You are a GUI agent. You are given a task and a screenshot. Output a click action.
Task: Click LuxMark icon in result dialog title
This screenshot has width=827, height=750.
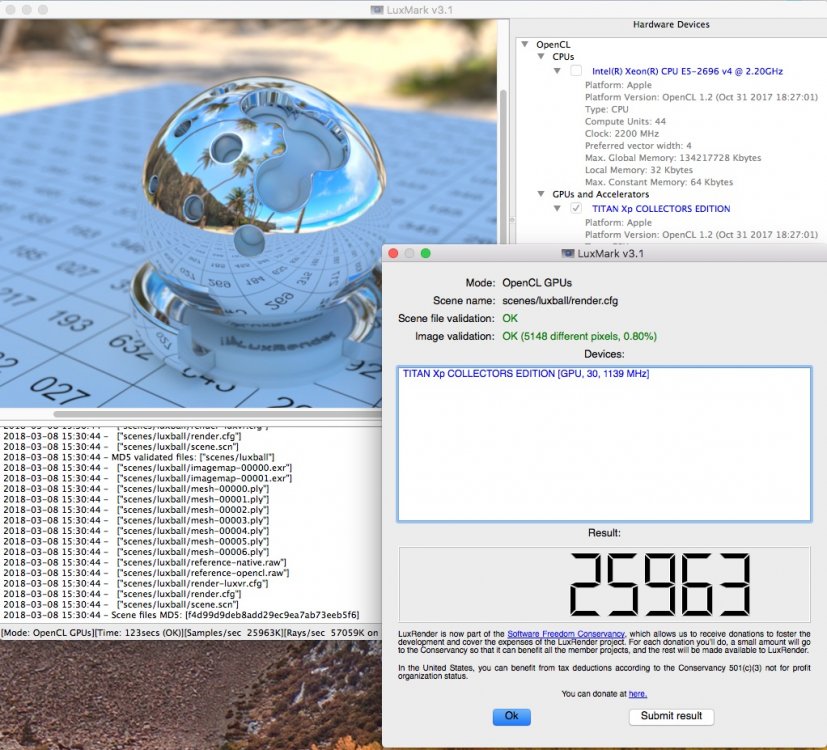[568, 253]
